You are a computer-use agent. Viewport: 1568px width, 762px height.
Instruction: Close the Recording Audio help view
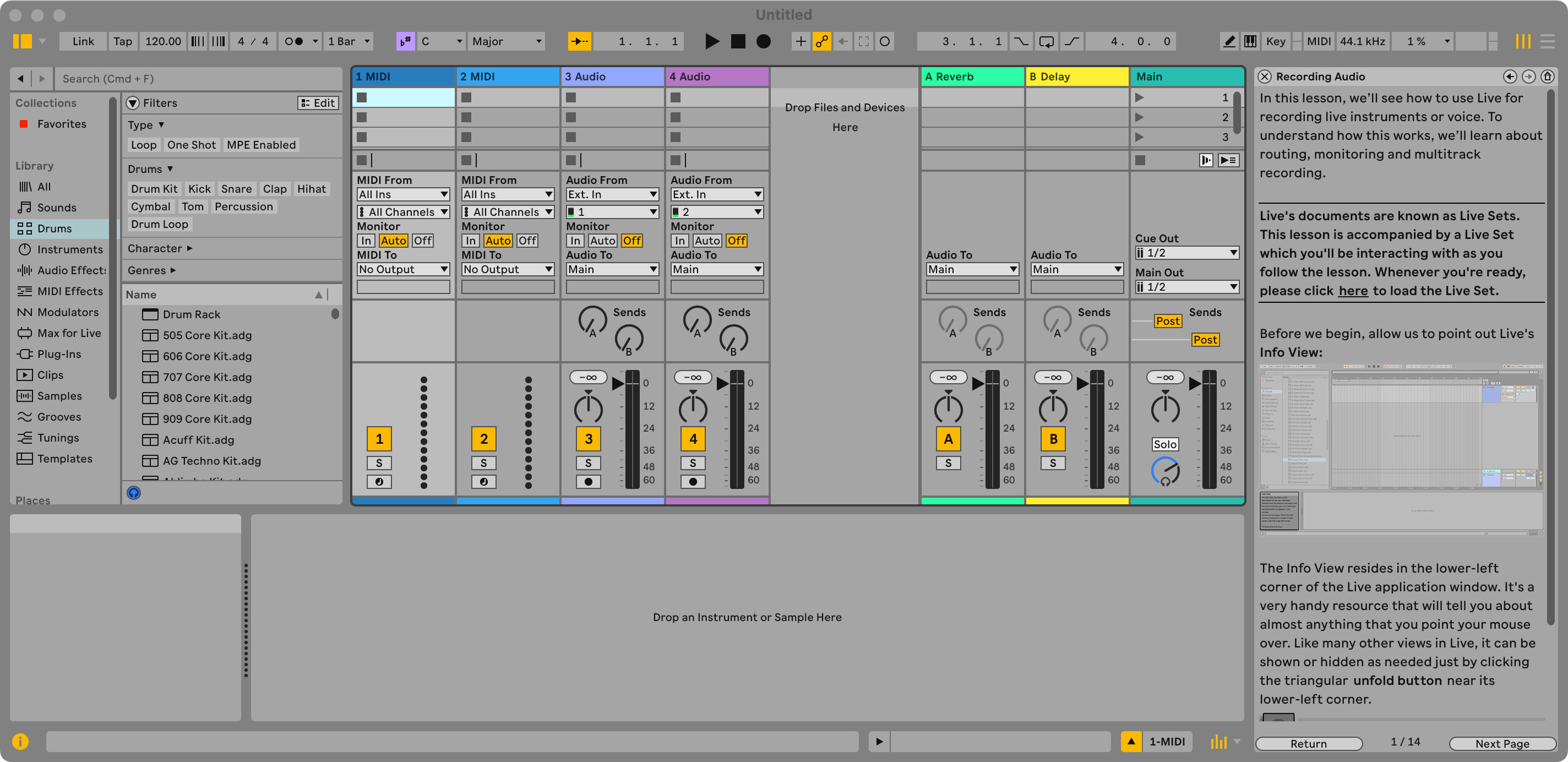[1265, 77]
